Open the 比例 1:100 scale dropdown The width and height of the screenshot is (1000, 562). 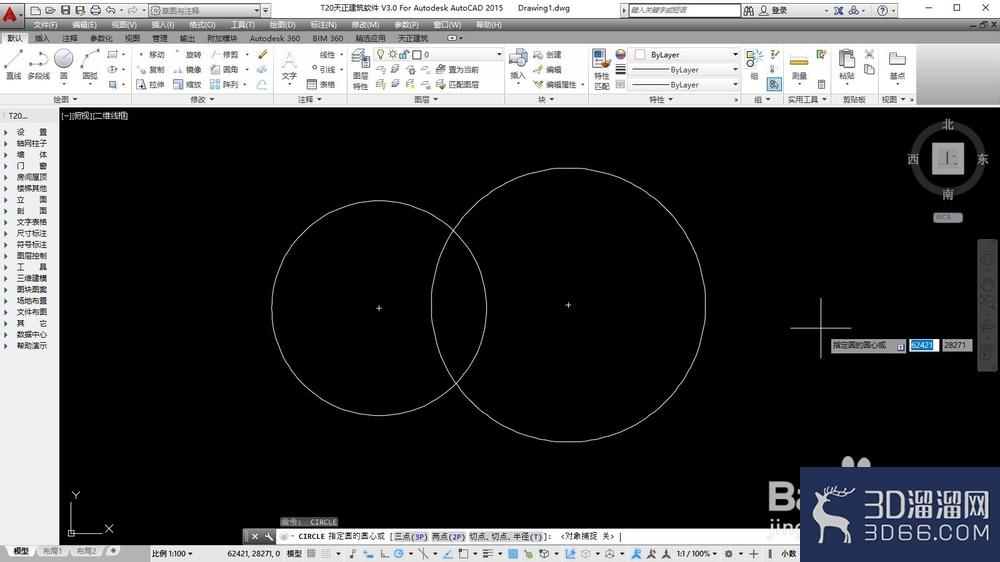[172, 554]
